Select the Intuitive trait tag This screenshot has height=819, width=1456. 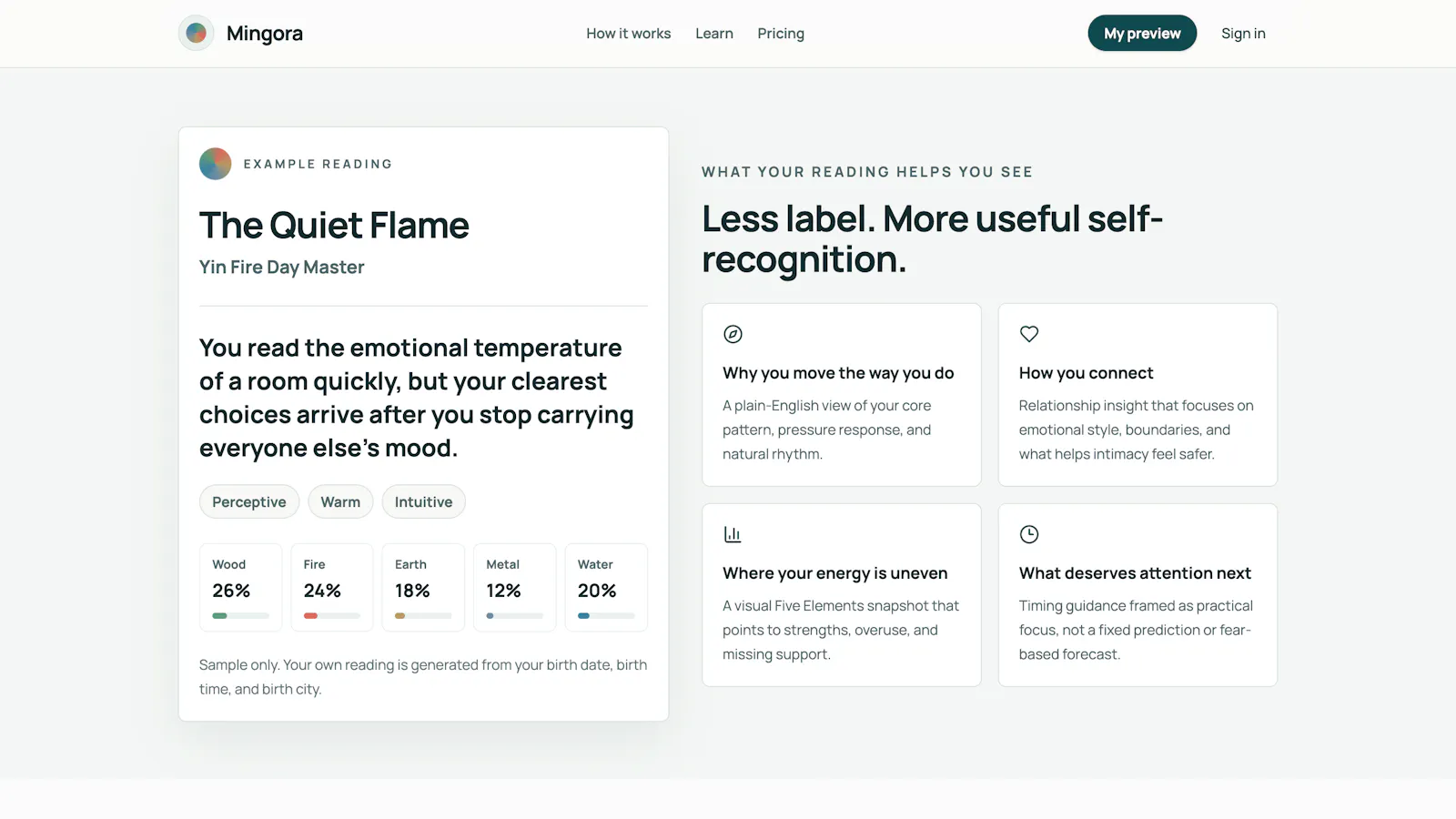423,501
